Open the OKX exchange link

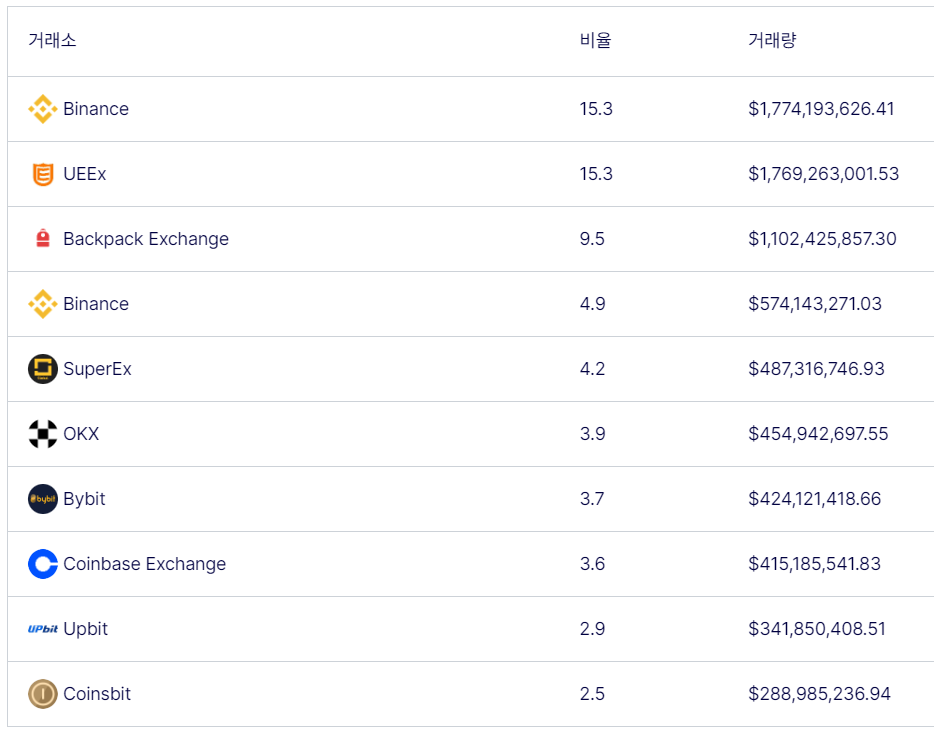(81, 434)
